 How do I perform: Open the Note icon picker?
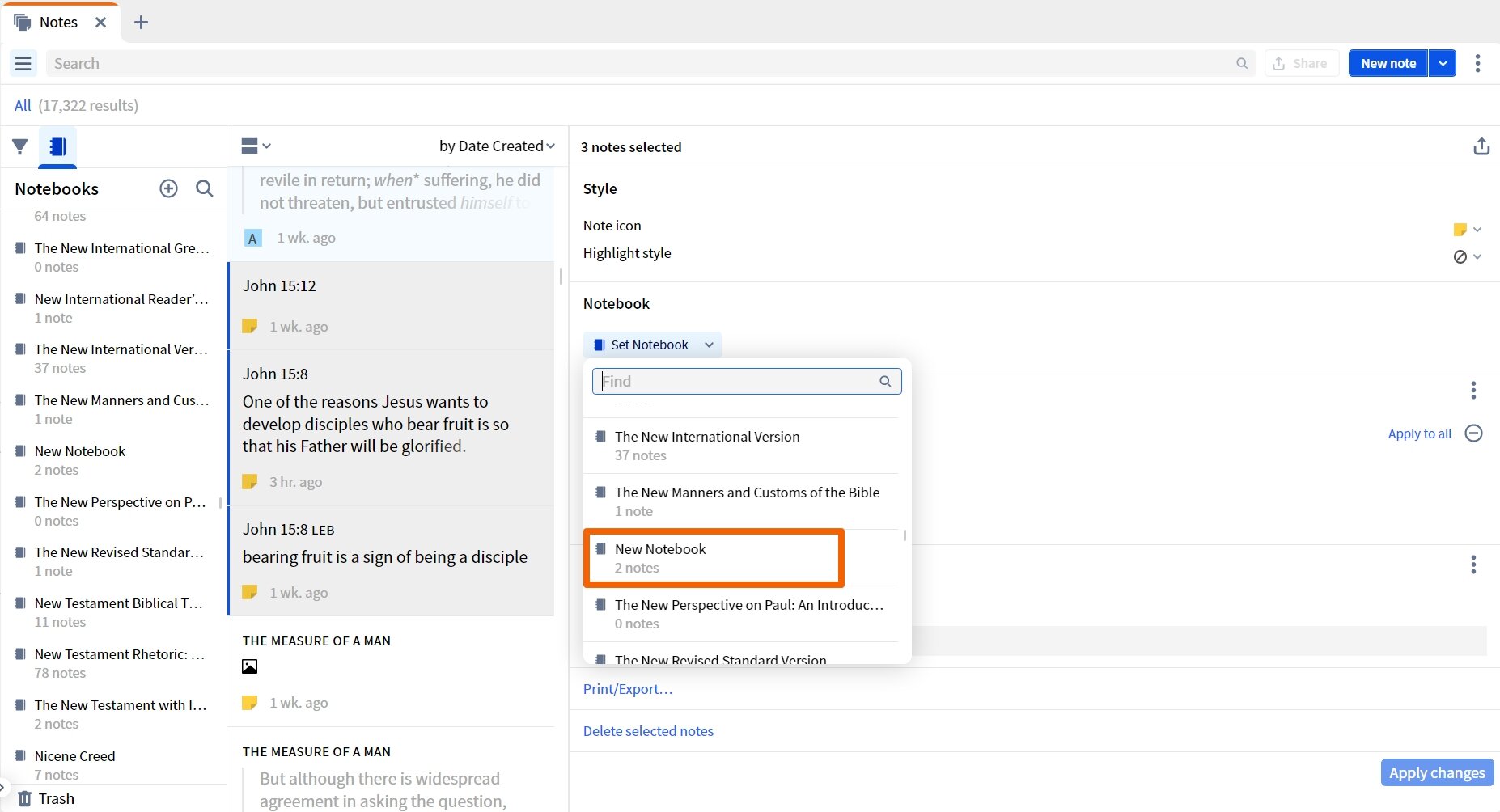pyautogui.click(x=1467, y=229)
